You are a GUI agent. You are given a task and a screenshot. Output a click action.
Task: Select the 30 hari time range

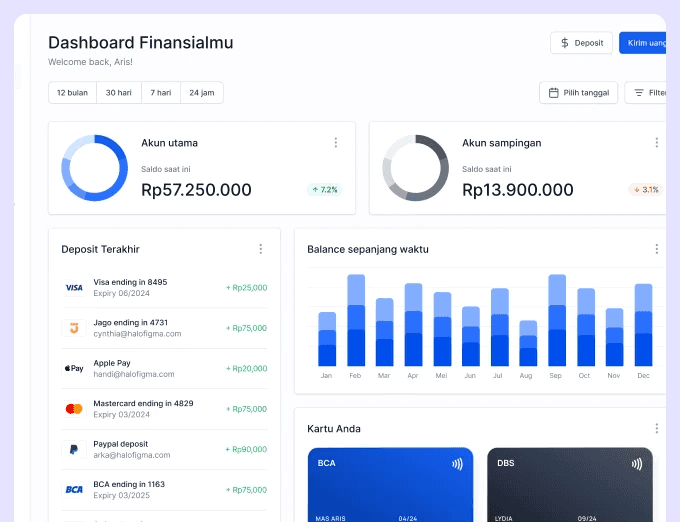(118, 93)
